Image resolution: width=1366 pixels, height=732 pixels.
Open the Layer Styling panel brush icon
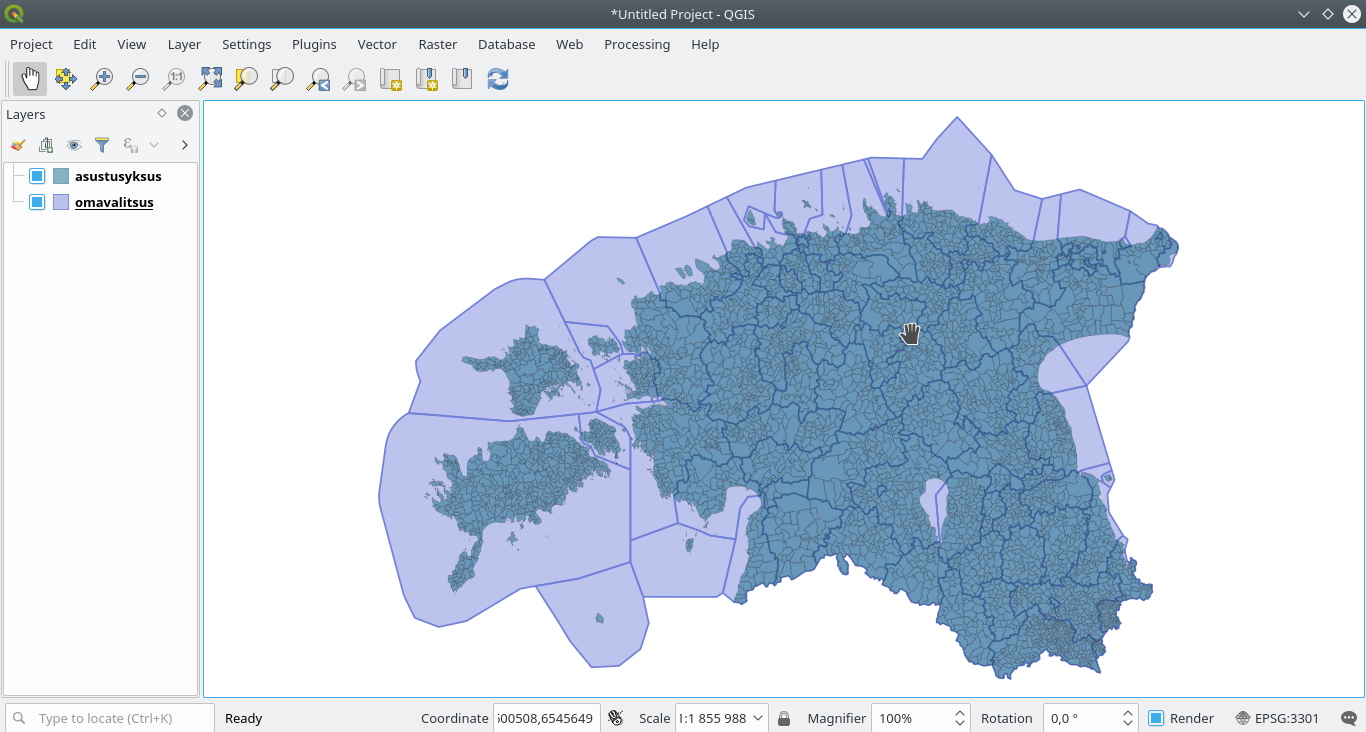point(17,145)
